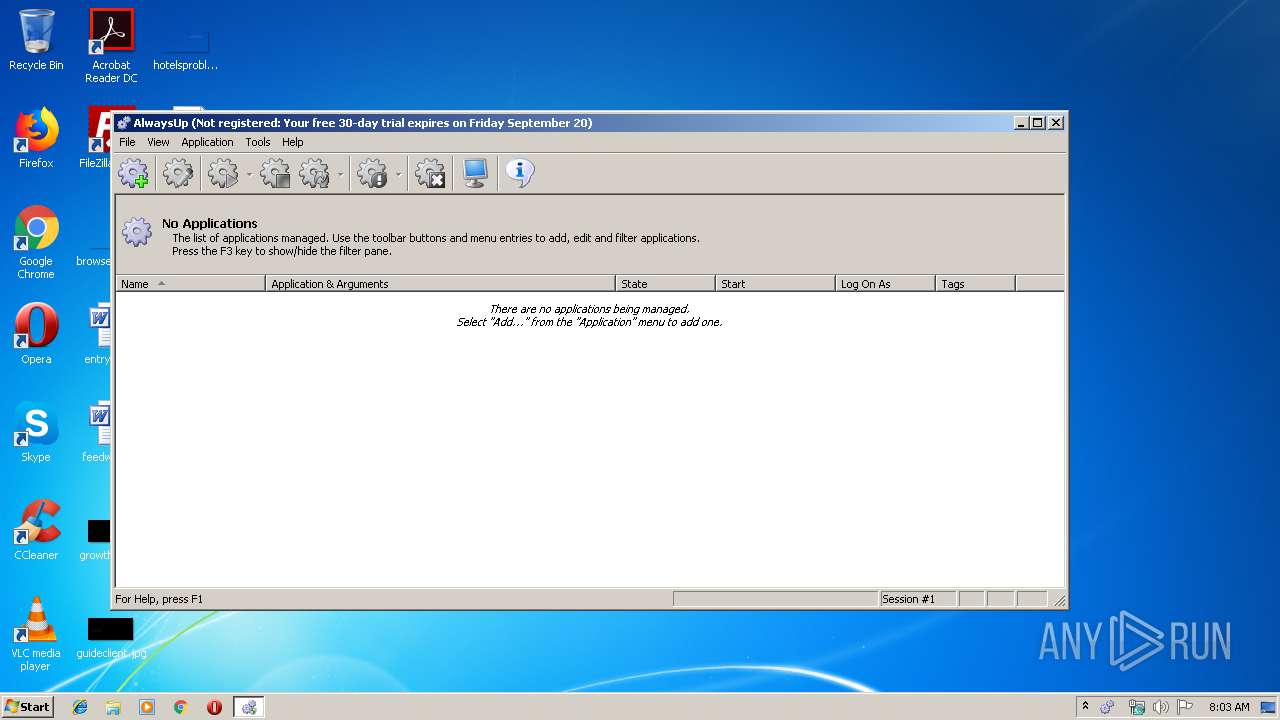Screen dimensions: 1280x720
Task: Click the Start Application gear-play icon
Action: (223, 173)
